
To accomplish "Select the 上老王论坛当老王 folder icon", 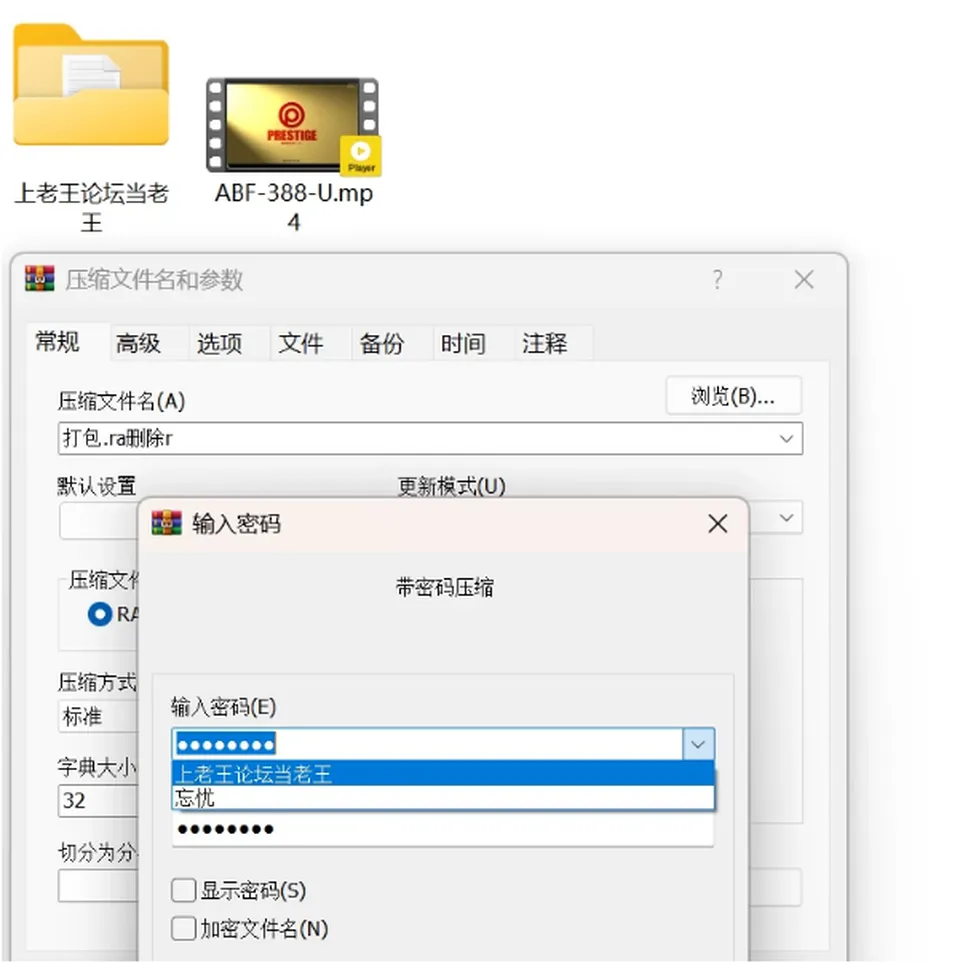I will (91, 84).
